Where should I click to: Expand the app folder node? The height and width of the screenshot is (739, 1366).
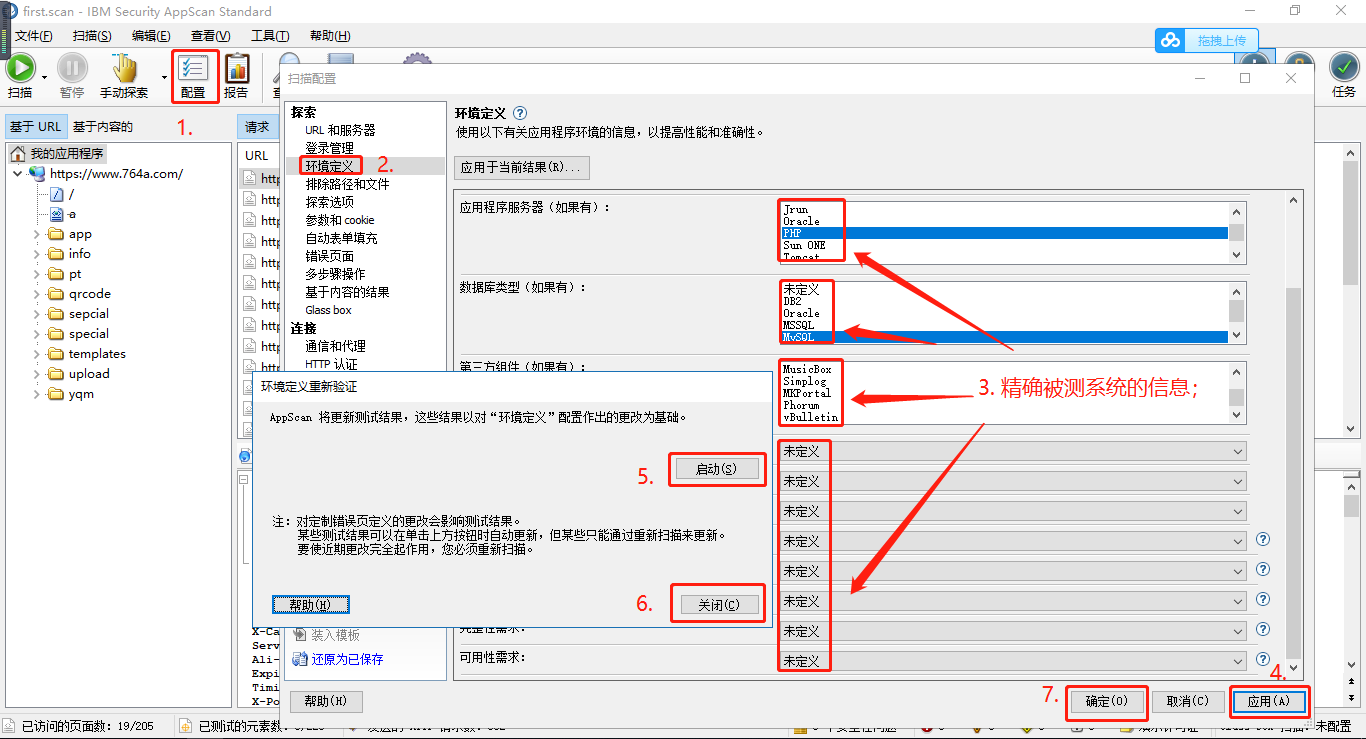(37, 234)
